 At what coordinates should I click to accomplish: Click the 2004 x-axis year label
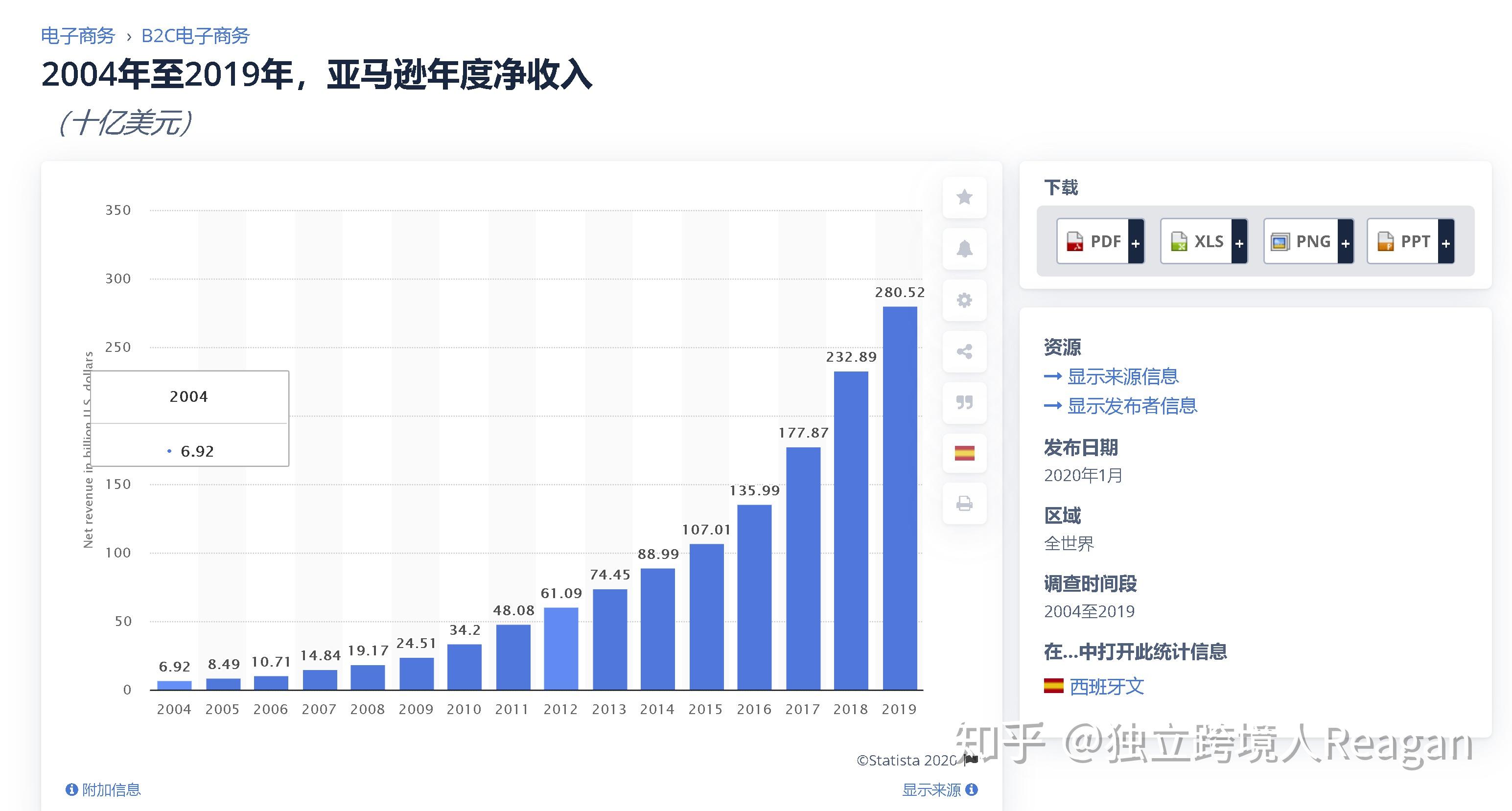click(x=174, y=709)
